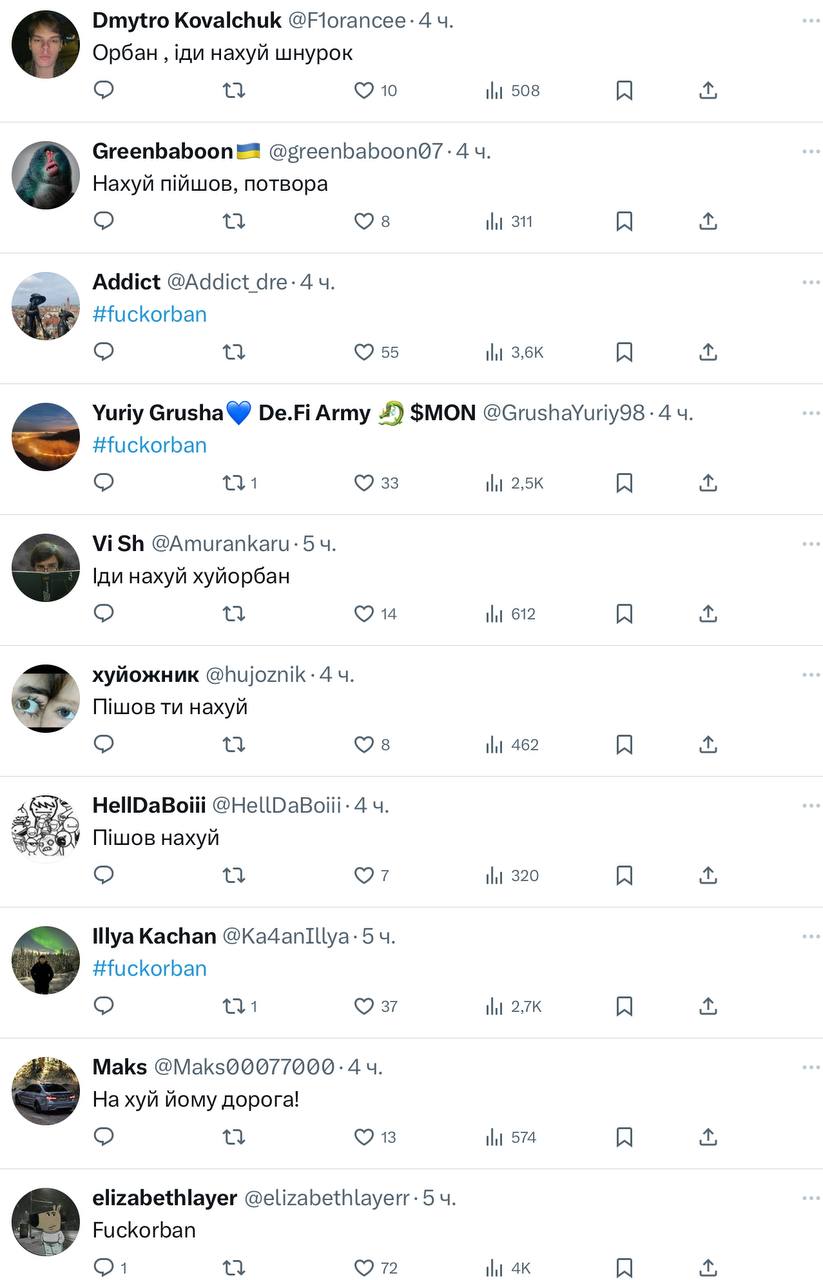The image size is (823, 1280).
Task: Retweet Illya Kachan's post
Action: (x=234, y=1007)
